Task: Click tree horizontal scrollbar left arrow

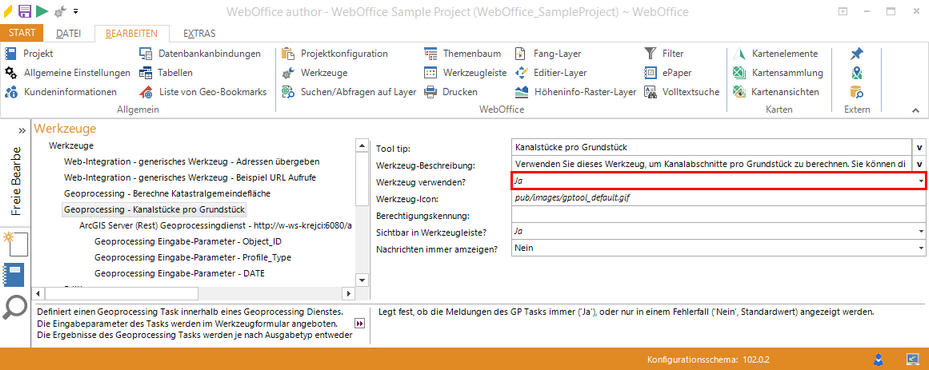Action: pyautogui.click(x=39, y=293)
